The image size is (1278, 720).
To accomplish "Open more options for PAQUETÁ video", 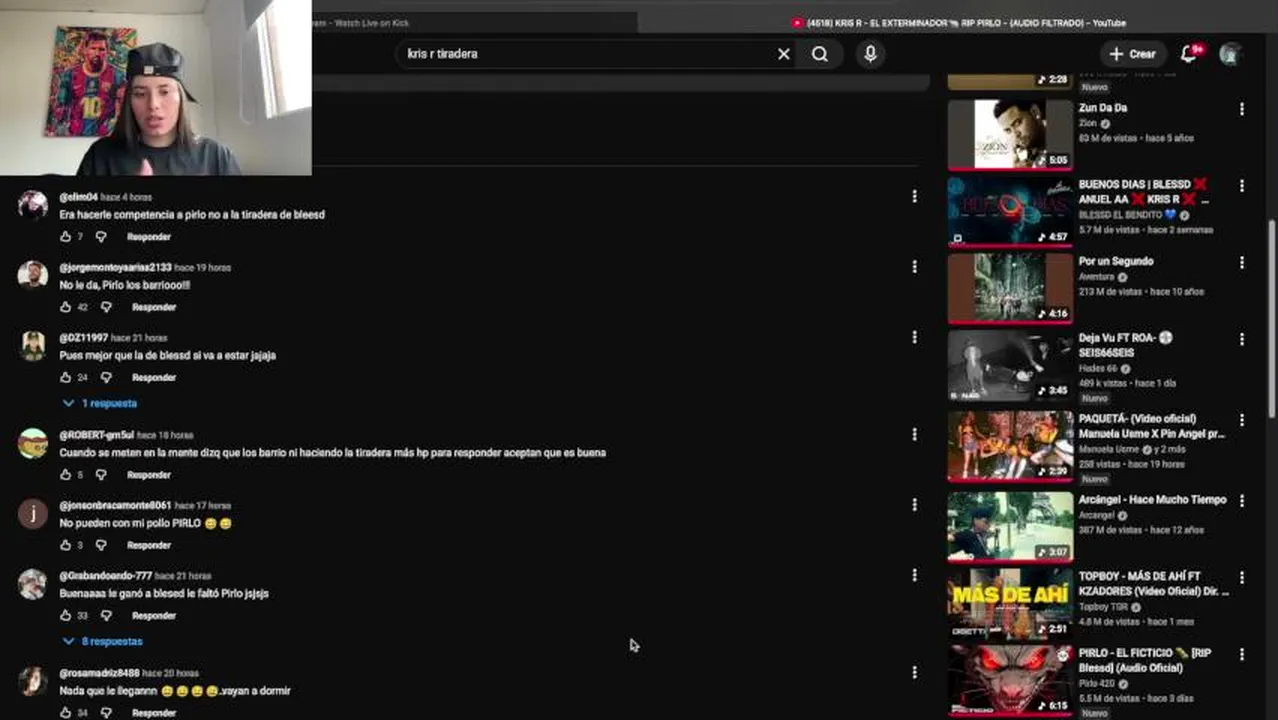I will (x=1242, y=420).
